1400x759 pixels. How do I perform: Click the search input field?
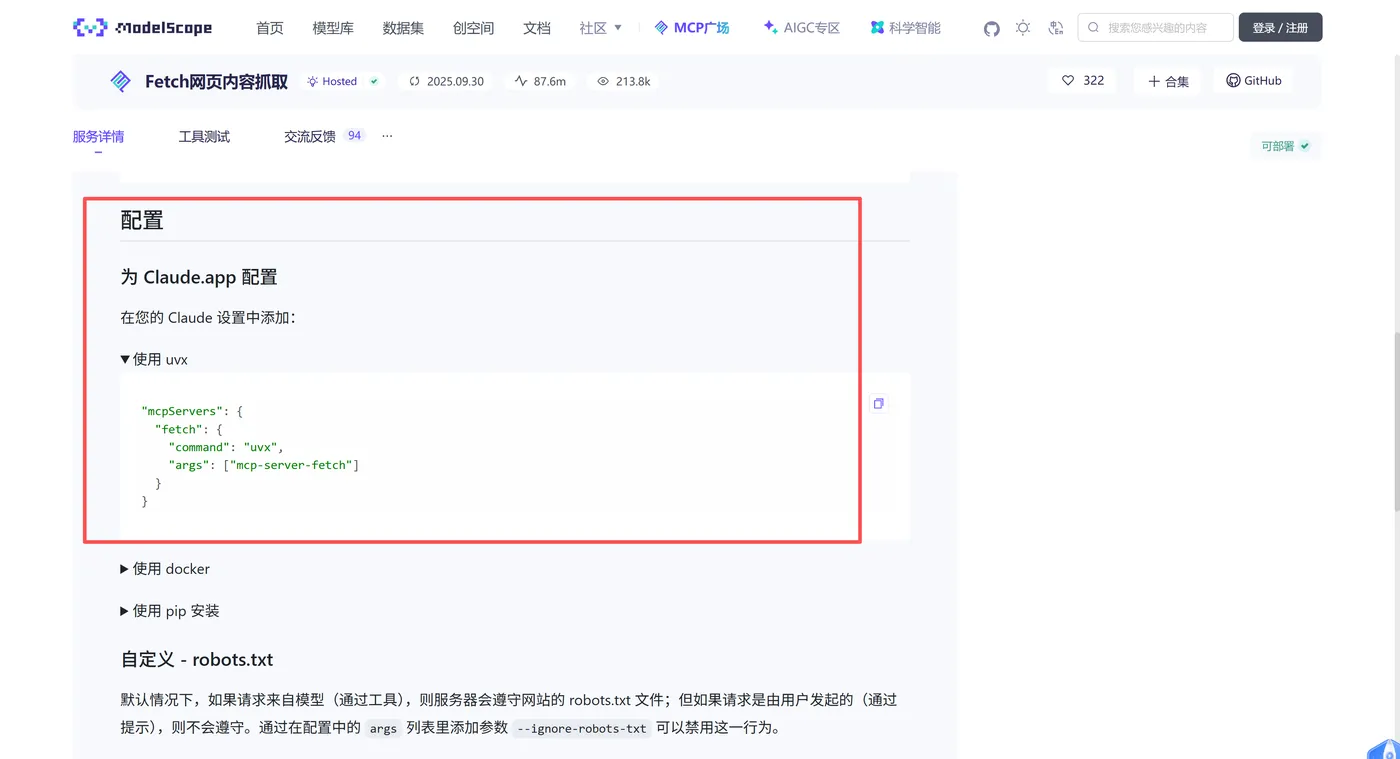click(x=1155, y=28)
